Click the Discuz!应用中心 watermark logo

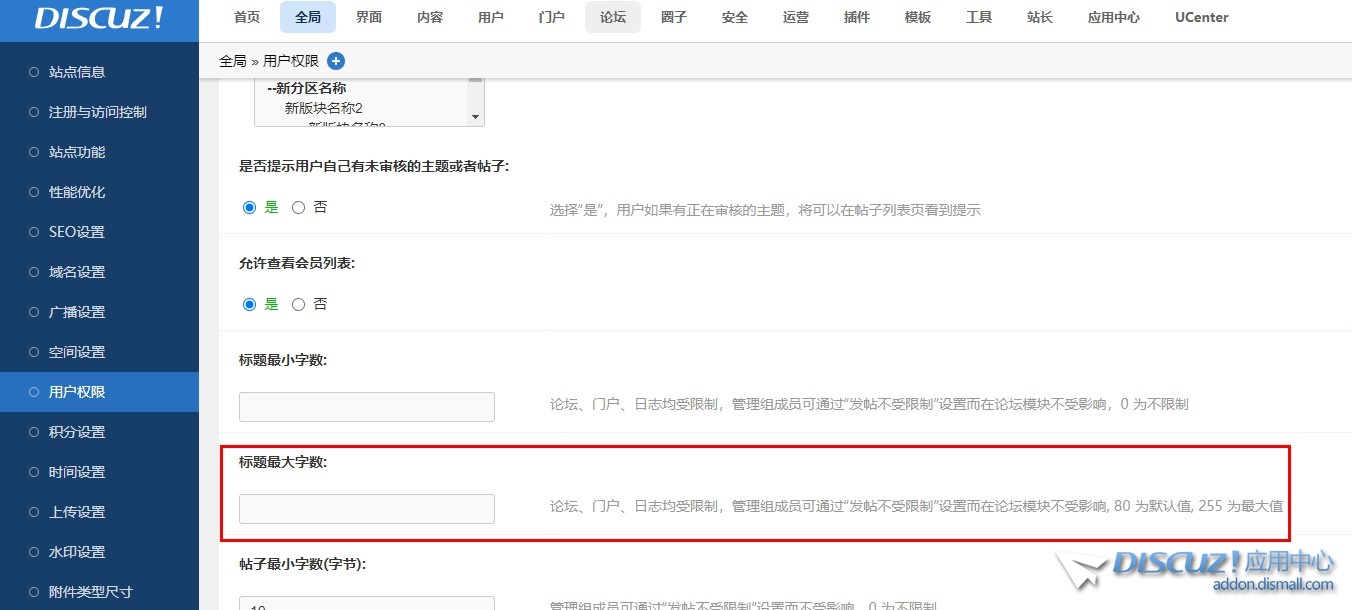(1200, 565)
